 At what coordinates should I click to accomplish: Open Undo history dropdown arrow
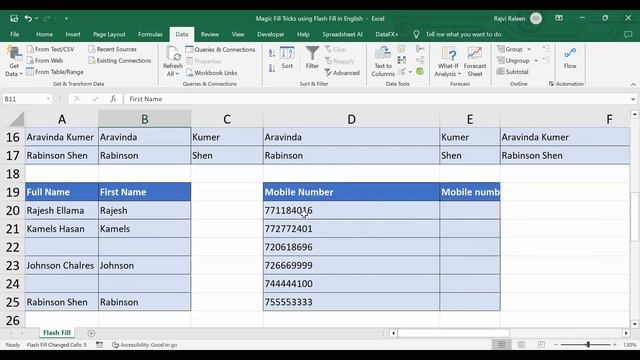tap(36, 18)
